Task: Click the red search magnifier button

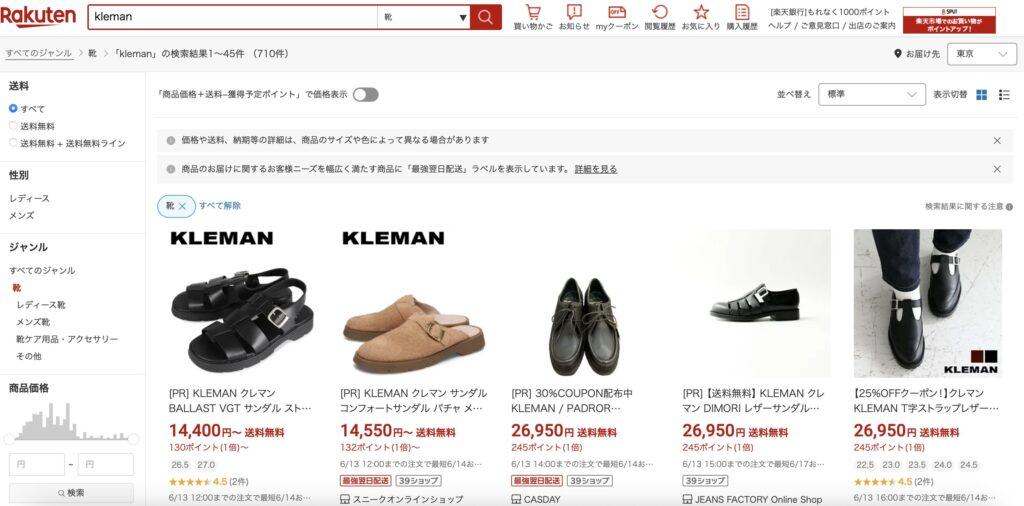Action: point(485,17)
